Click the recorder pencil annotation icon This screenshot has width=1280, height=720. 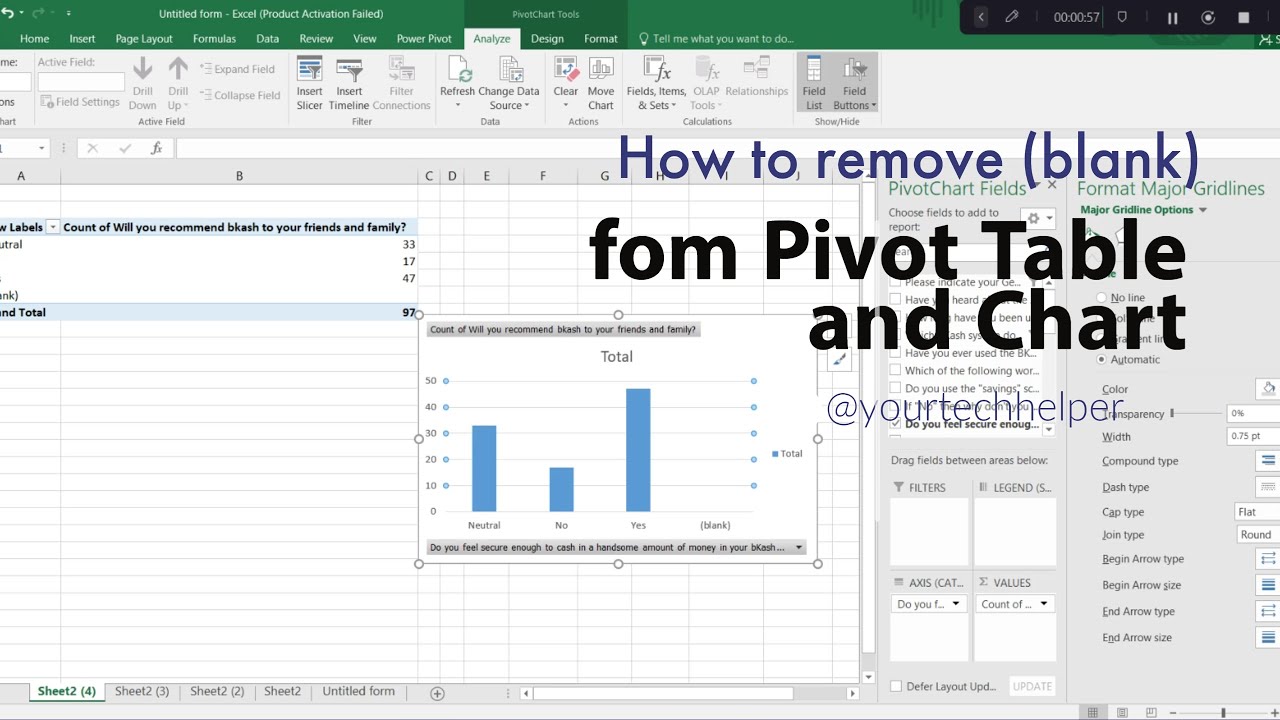pyautogui.click(x=1013, y=17)
